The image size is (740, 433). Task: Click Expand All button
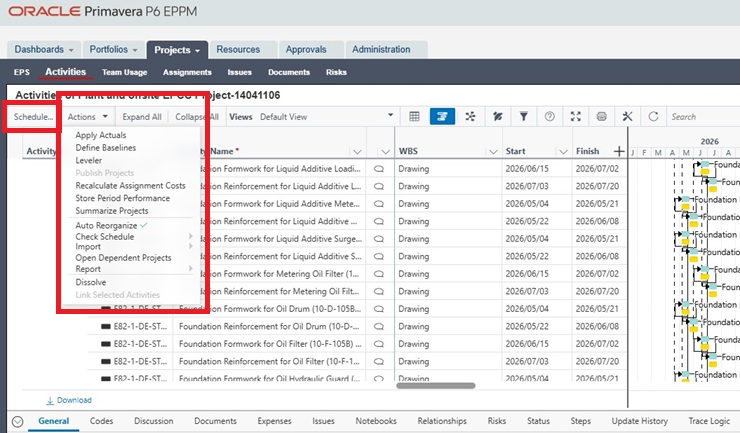[142, 117]
